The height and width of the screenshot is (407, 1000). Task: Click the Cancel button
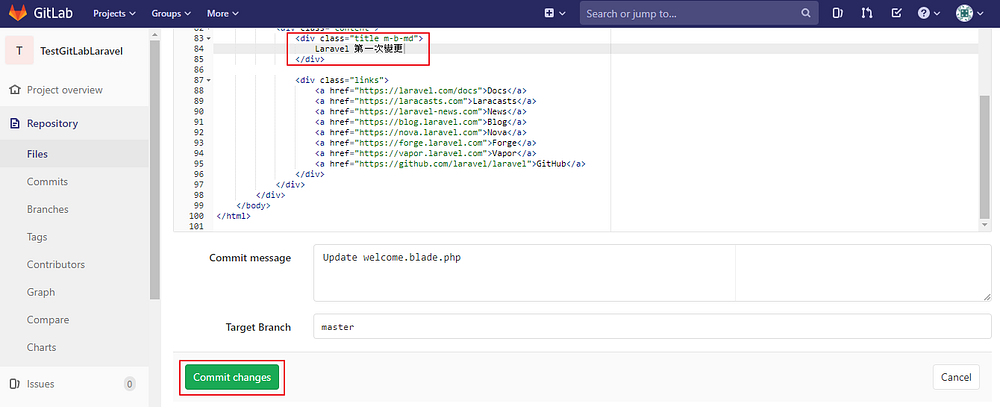pyautogui.click(x=956, y=377)
